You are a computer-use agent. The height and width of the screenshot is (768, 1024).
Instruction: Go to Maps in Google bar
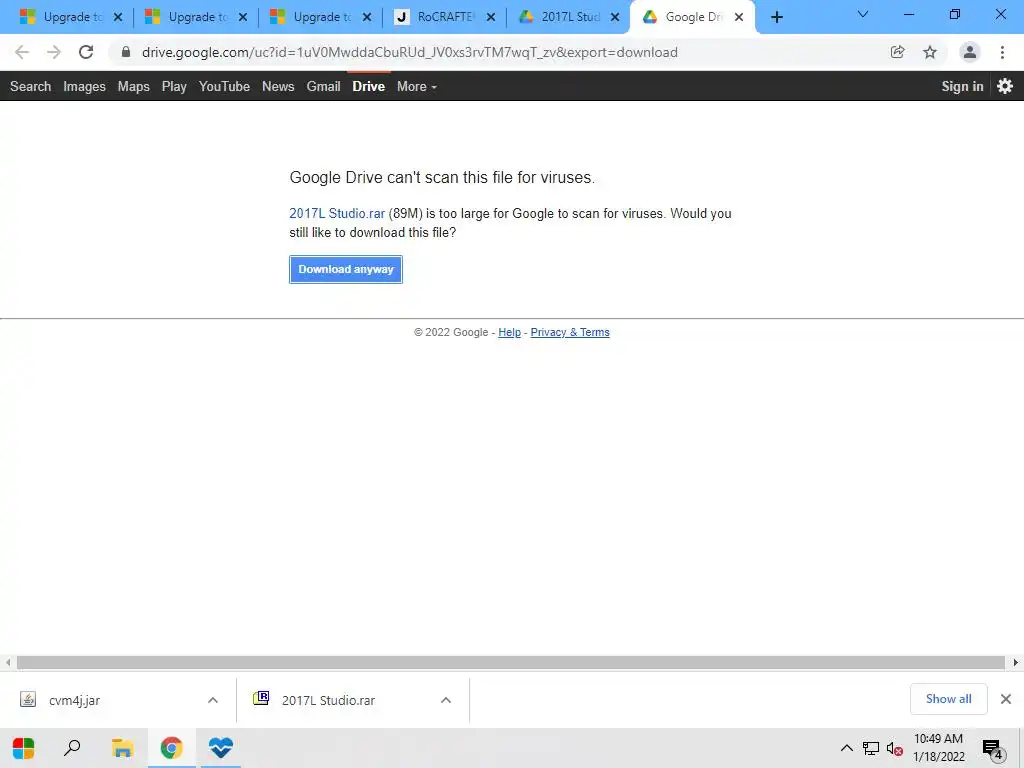(x=134, y=86)
